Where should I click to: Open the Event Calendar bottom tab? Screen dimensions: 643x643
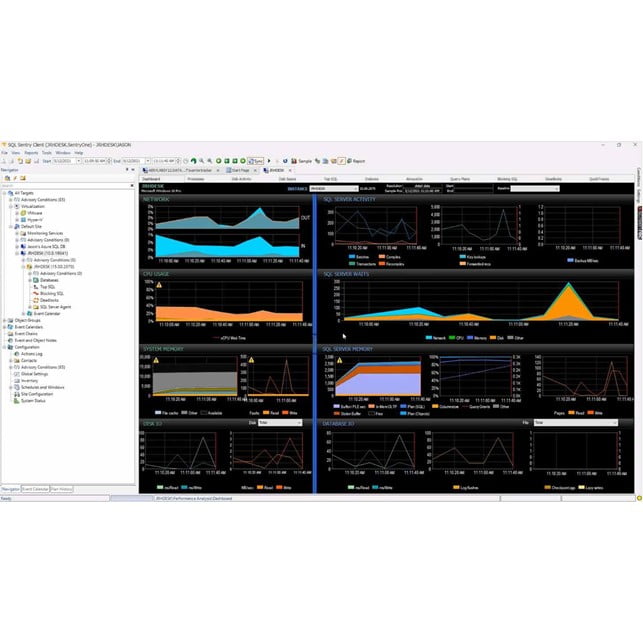(35, 488)
